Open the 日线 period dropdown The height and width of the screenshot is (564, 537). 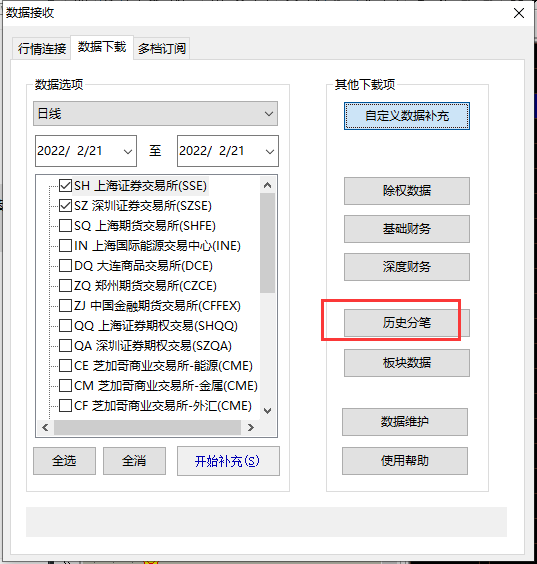(155, 114)
